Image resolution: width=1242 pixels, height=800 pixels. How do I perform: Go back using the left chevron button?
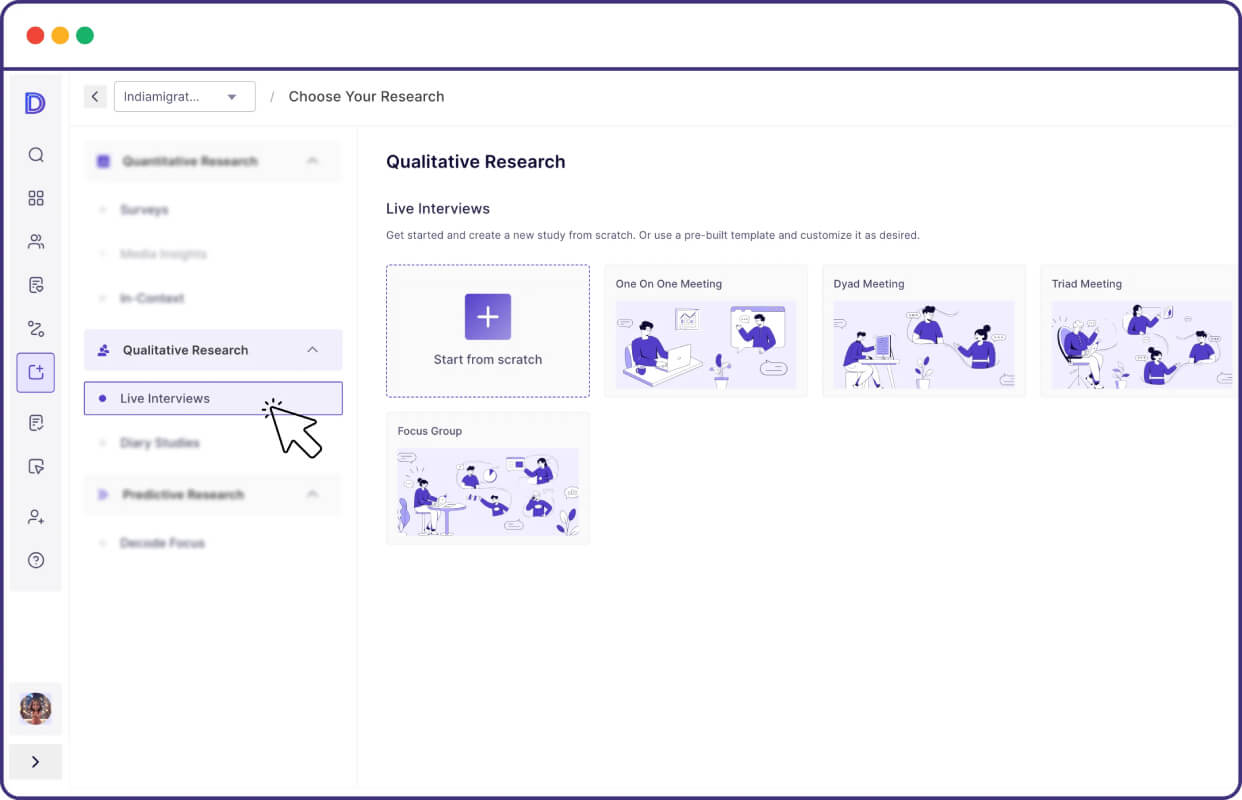point(95,97)
